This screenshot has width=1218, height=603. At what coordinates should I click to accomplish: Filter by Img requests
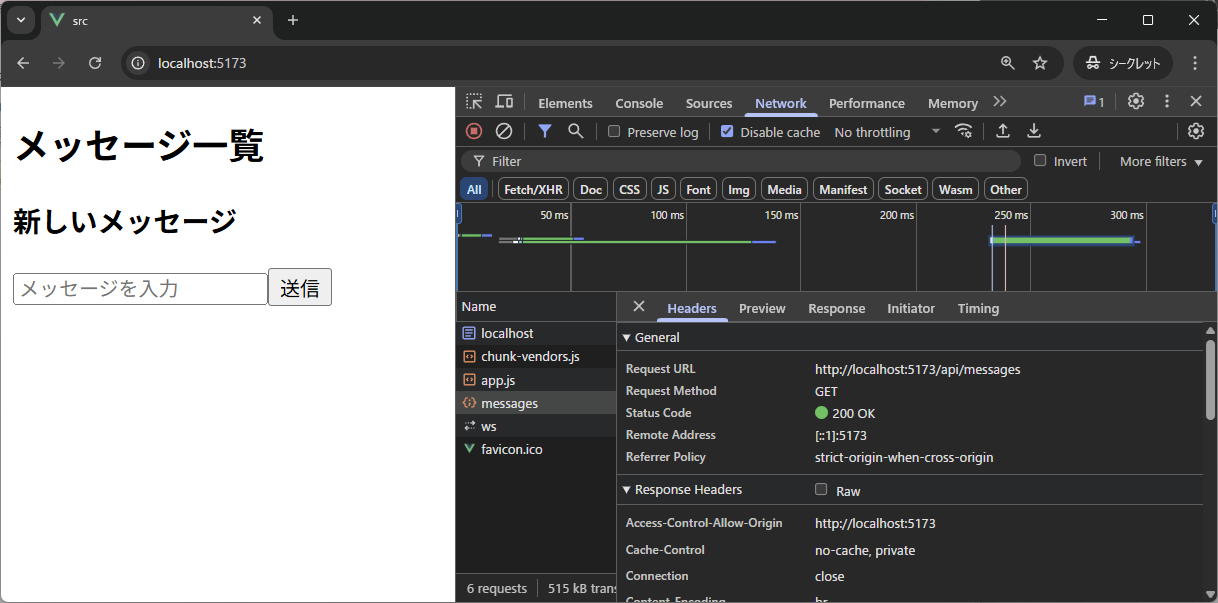(x=739, y=189)
